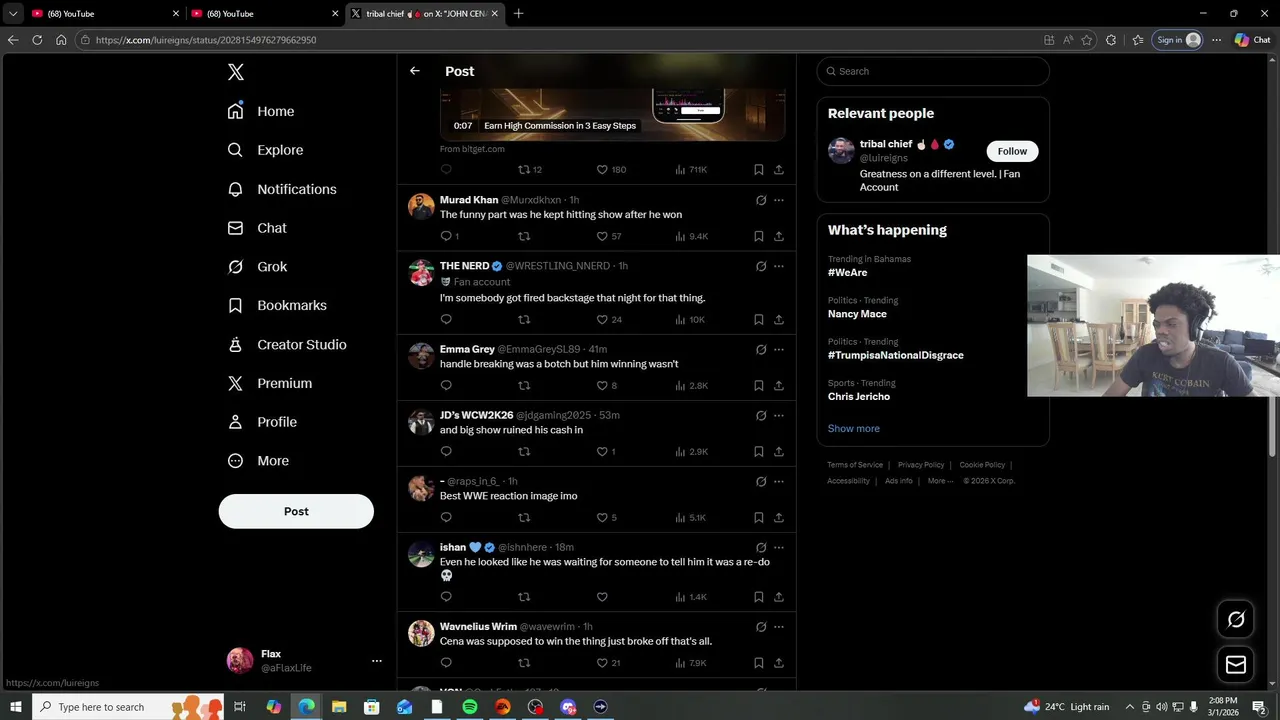The width and height of the screenshot is (1280, 720).
Task: Open a new browser tab
Action: tap(518, 14)
